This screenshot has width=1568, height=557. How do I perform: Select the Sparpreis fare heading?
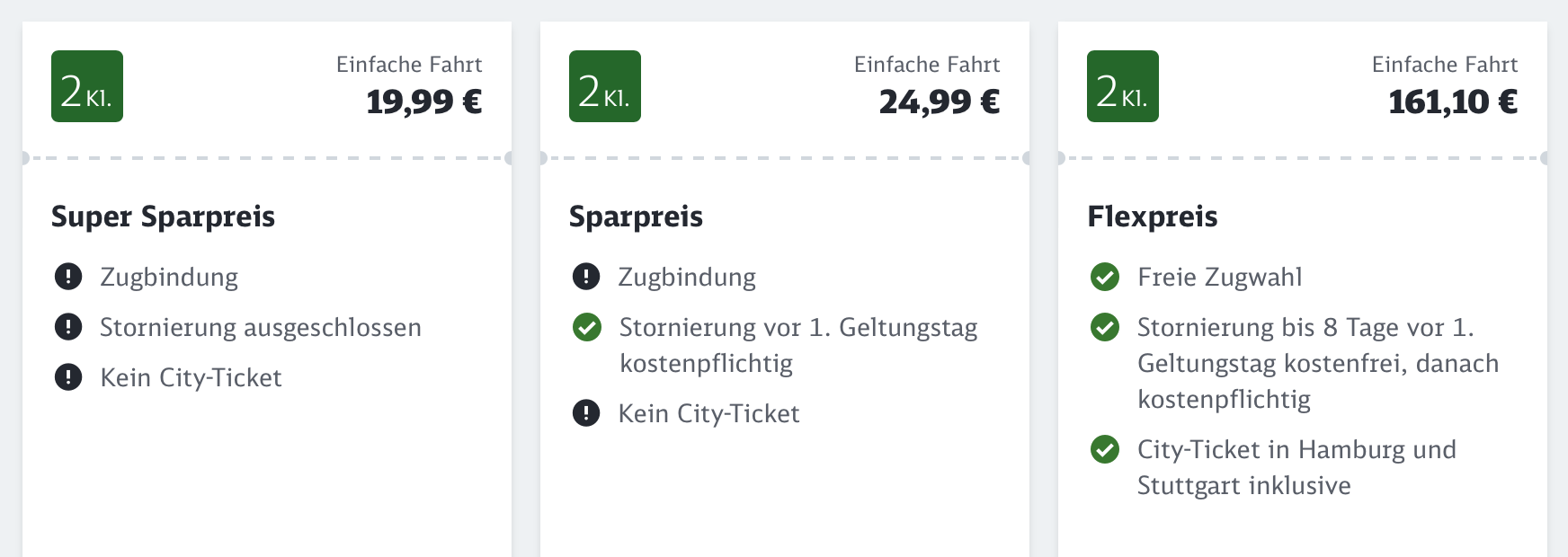636,217
